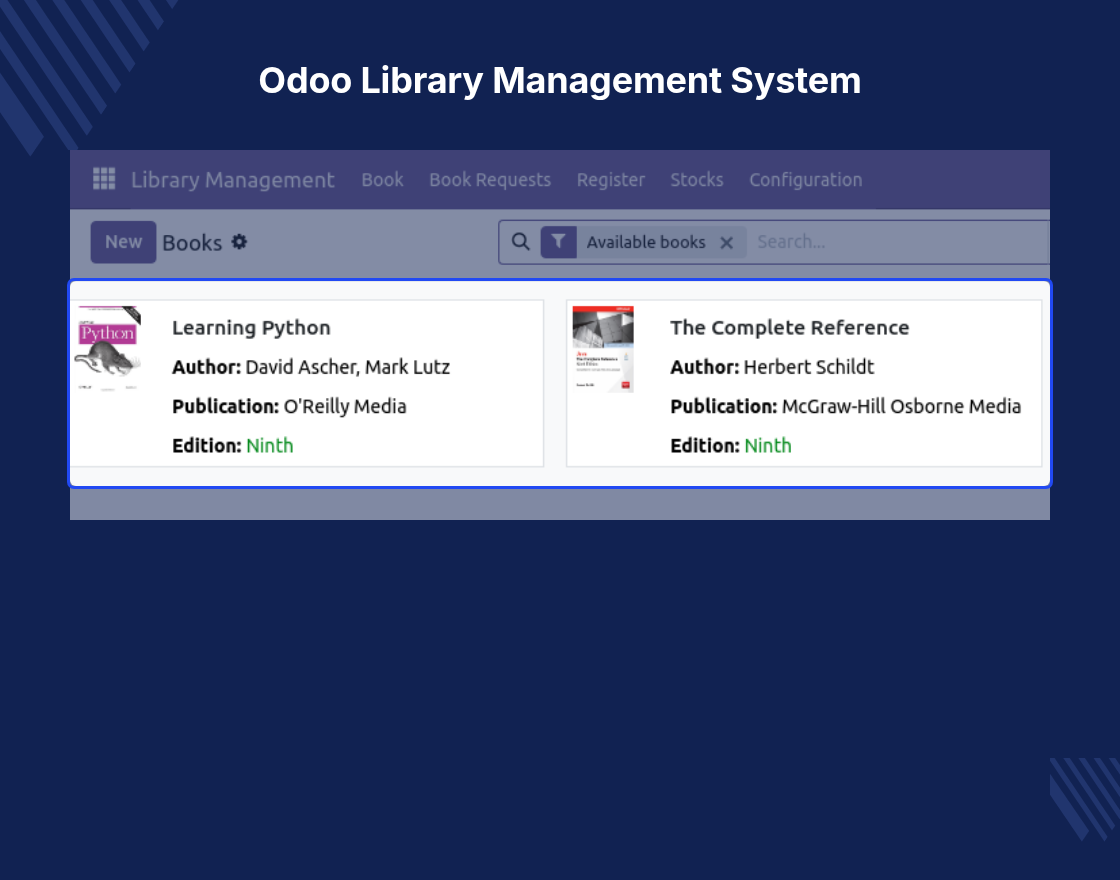
Task: Open the apps grid menu icon
Action: coord(104,179)
